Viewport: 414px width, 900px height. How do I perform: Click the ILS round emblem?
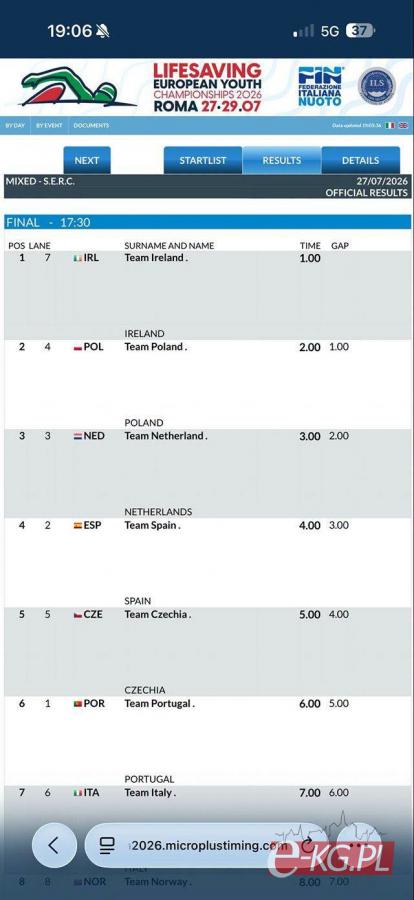tap(377, 87)
